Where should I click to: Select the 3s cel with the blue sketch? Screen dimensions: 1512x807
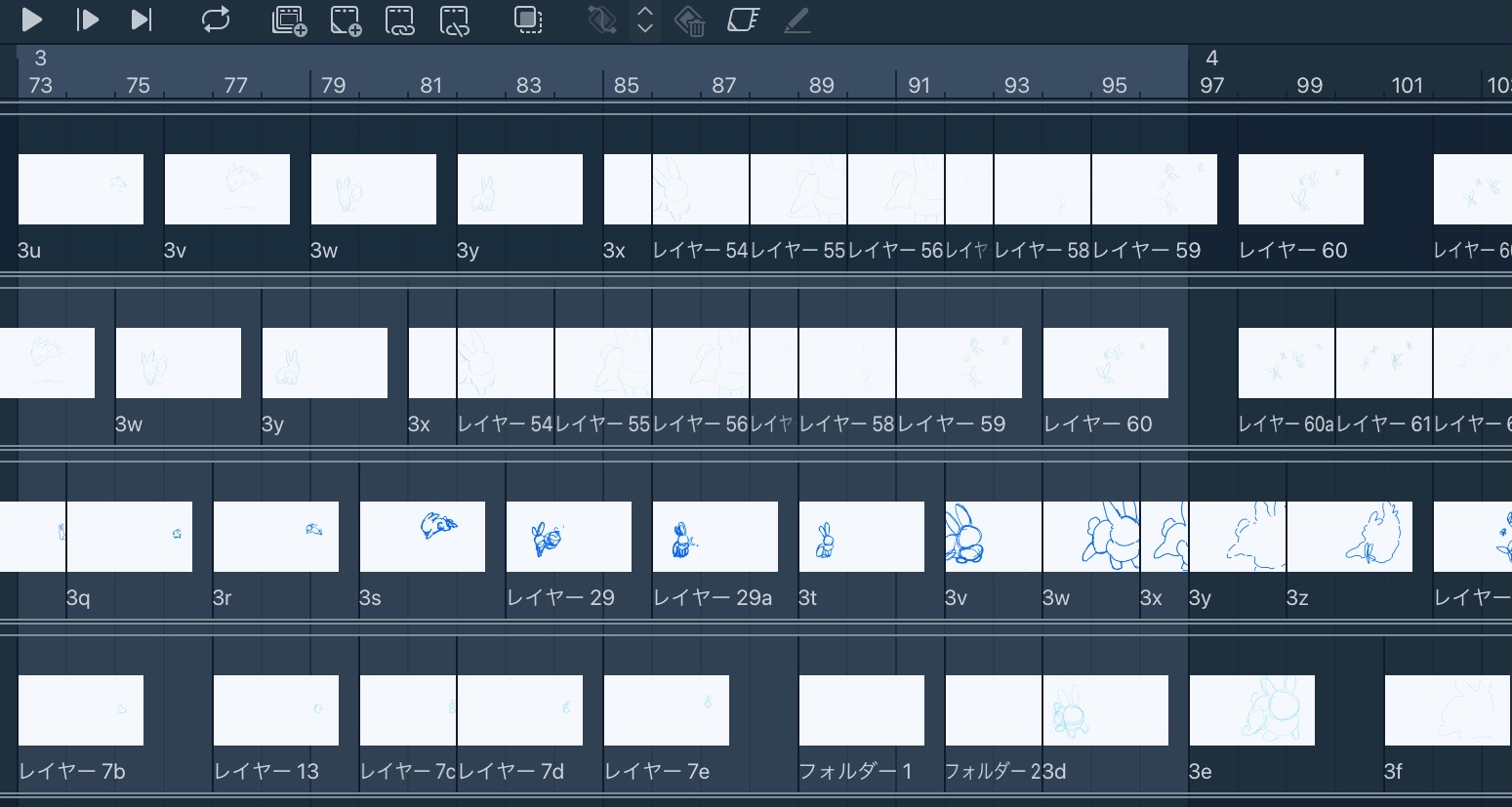(423, 537)
